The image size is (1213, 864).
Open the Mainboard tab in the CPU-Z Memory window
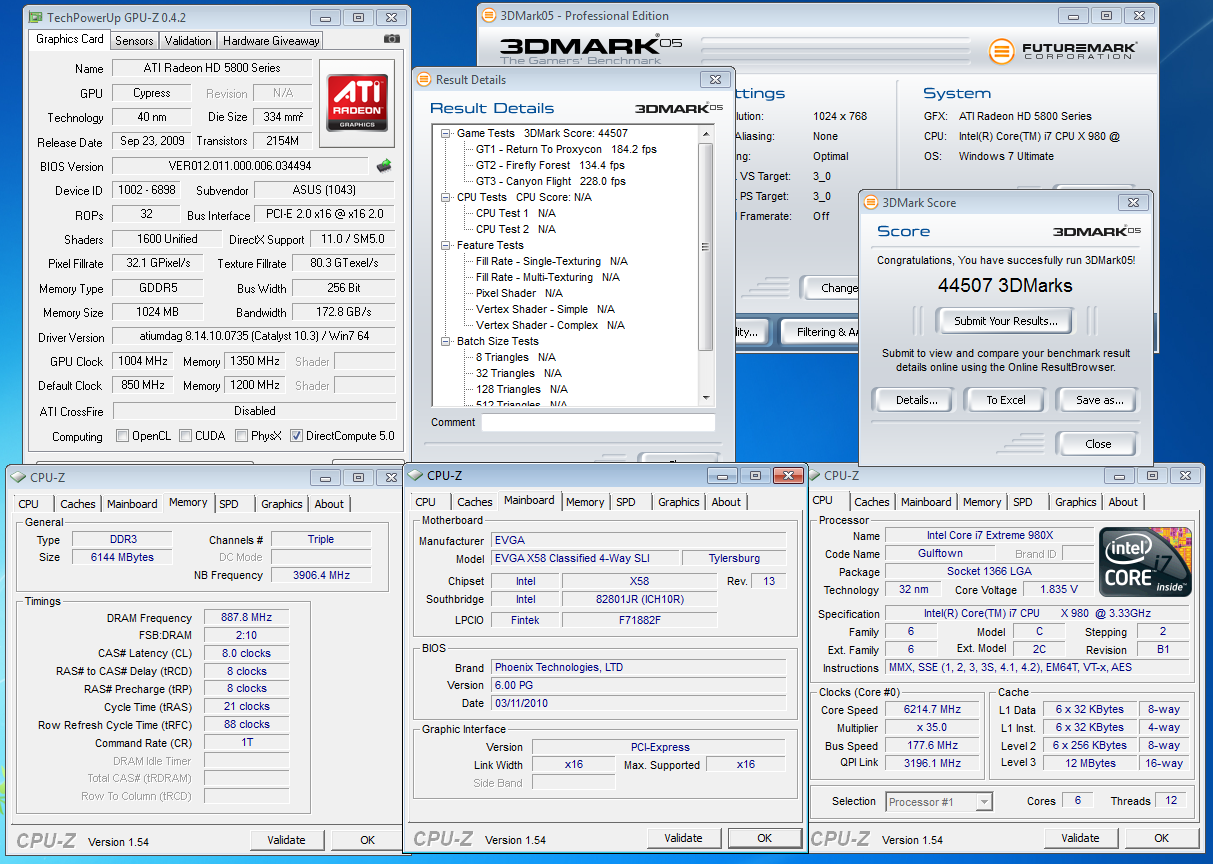coord(132,504)
